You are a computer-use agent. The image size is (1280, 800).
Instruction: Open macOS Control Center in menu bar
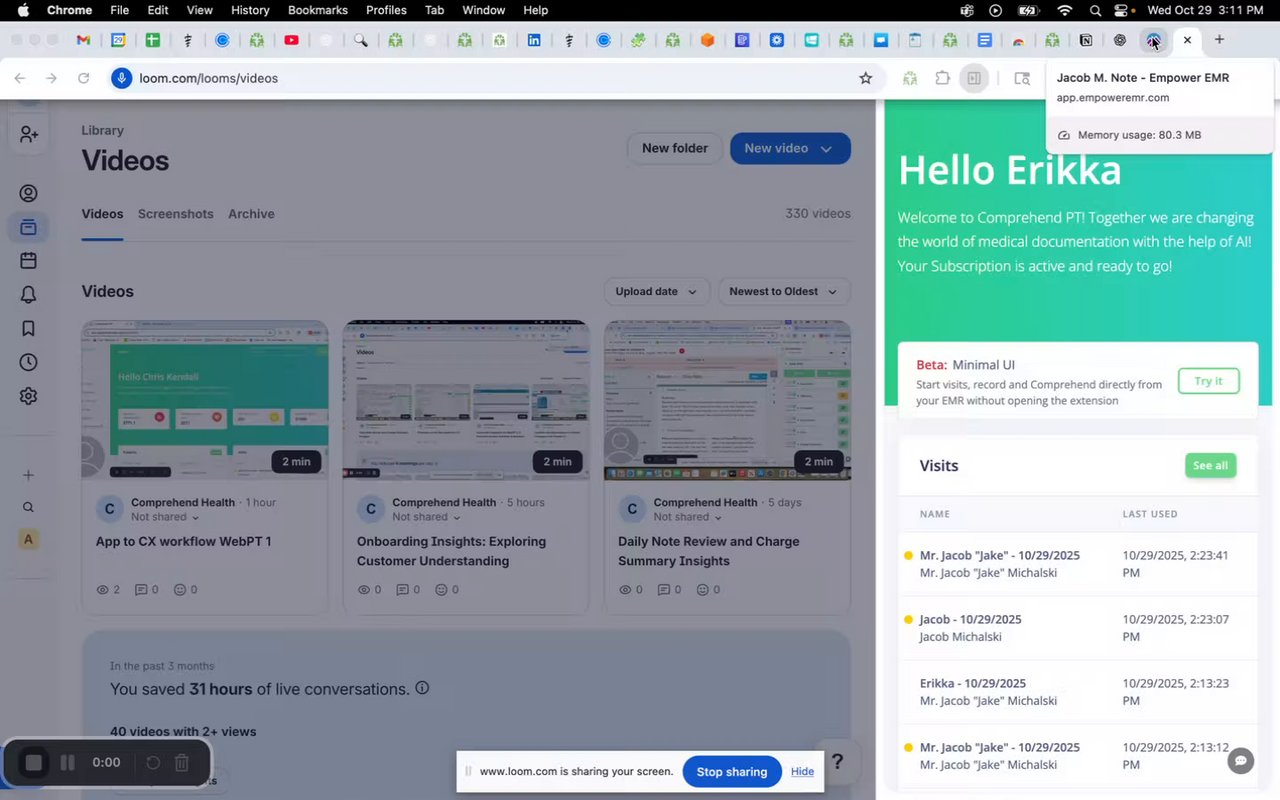tap(1121, 10)
